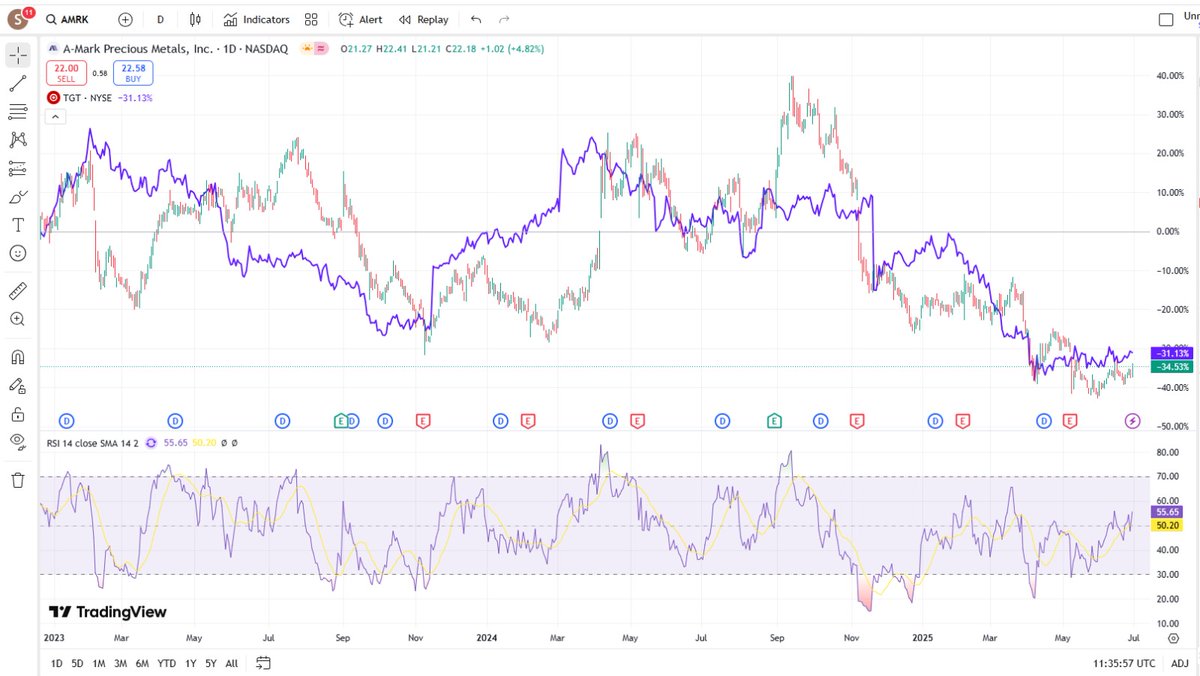1200x676 pixels.
Task: Toggle stay in drawing mode pencil-lock
Action: point(18,385)
